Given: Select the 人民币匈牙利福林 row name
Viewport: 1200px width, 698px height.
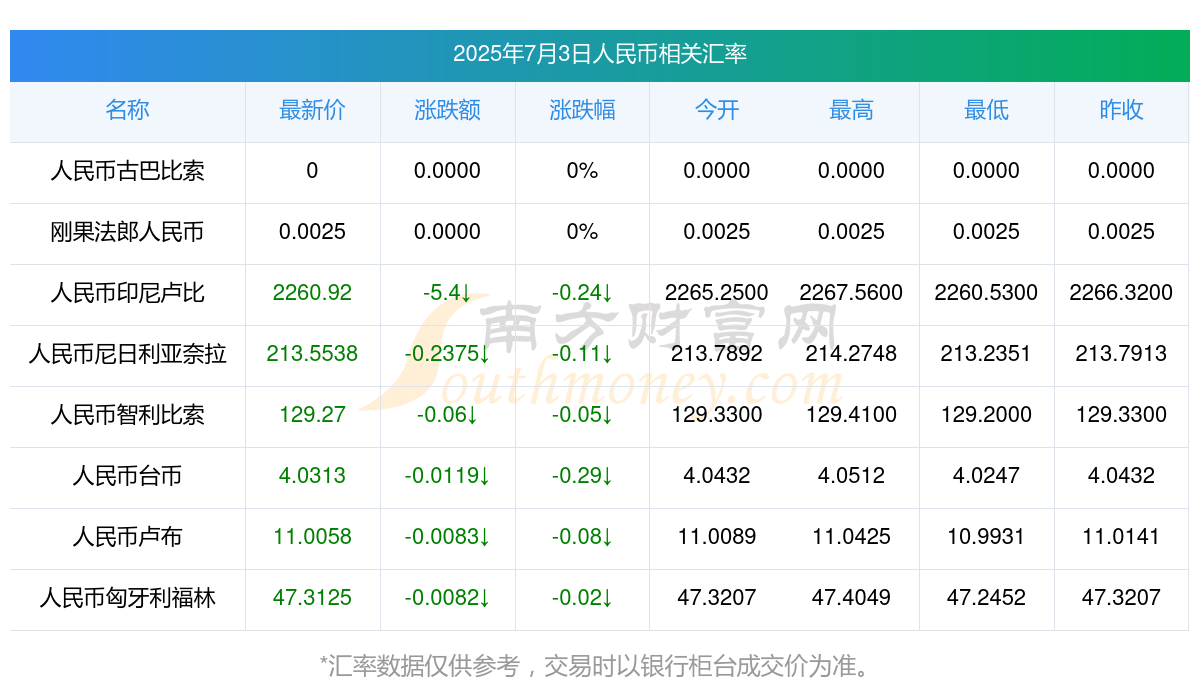Looking at the screenshot, I should (x=127, y=598).
